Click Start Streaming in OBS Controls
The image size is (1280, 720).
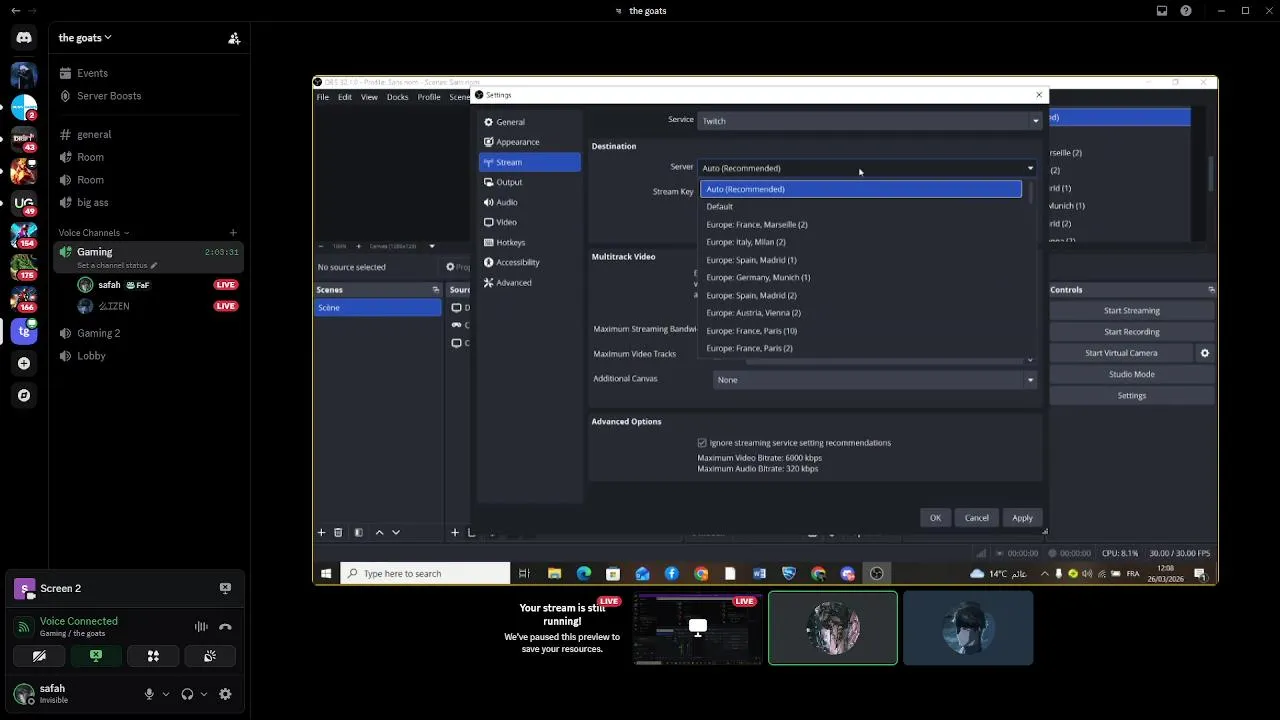[1131, 311]
